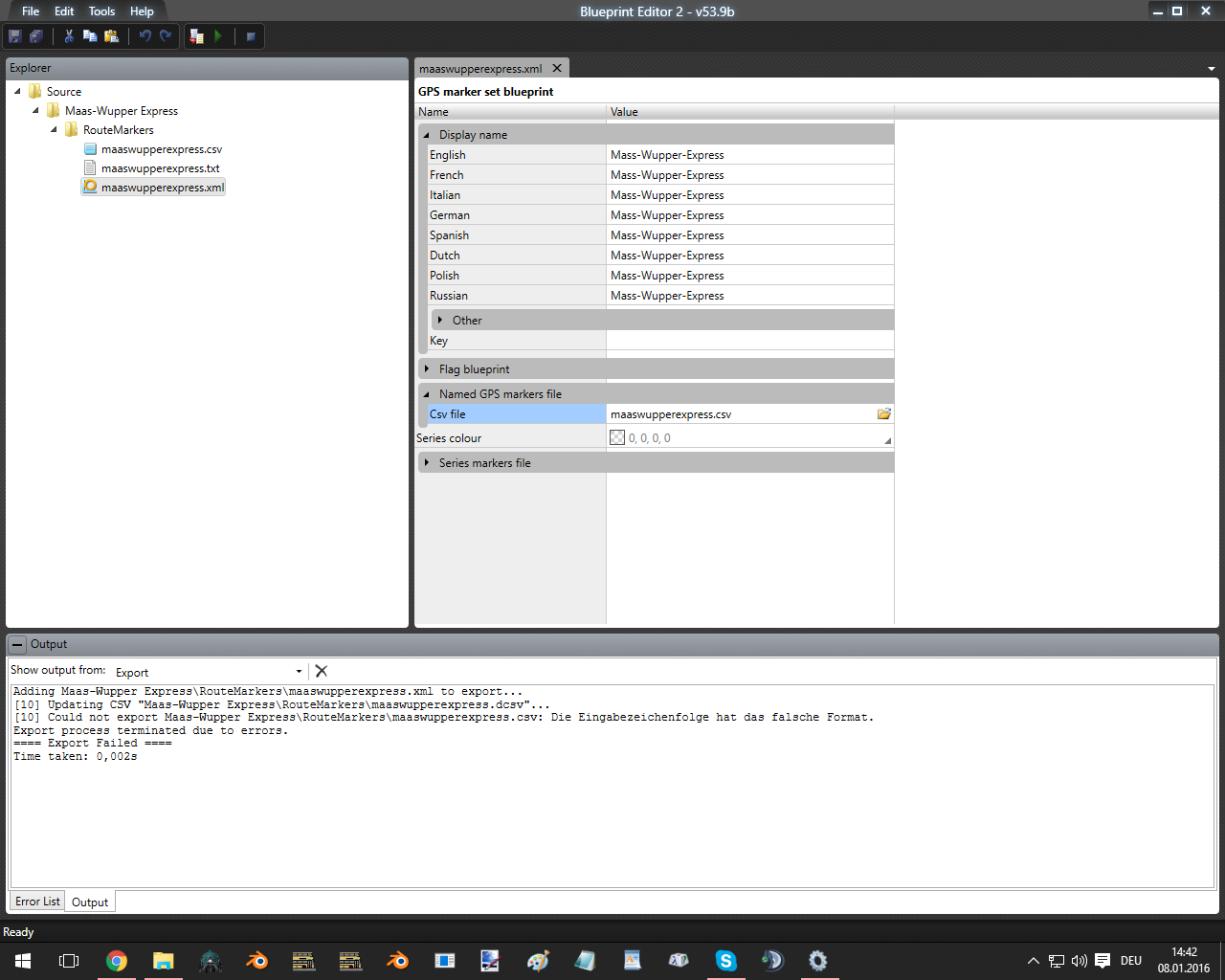This screenshot has height=980, width=1225.
Task: Browse for the Csv file with folder icon
Action: [884, 414]
